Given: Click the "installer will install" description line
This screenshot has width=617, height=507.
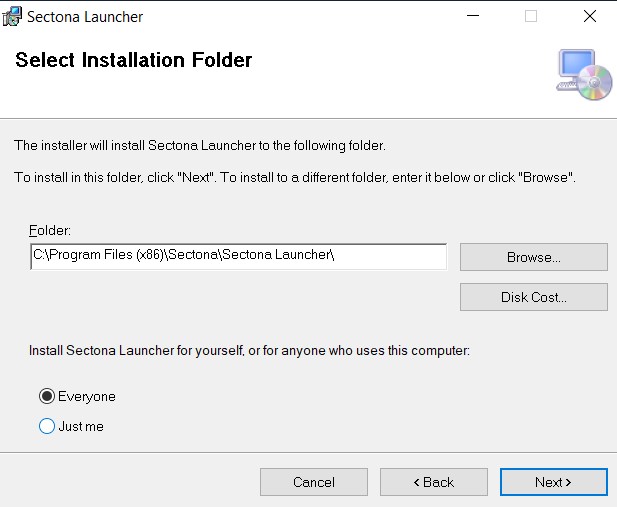Looking at the screenshot, I should 200,146.
